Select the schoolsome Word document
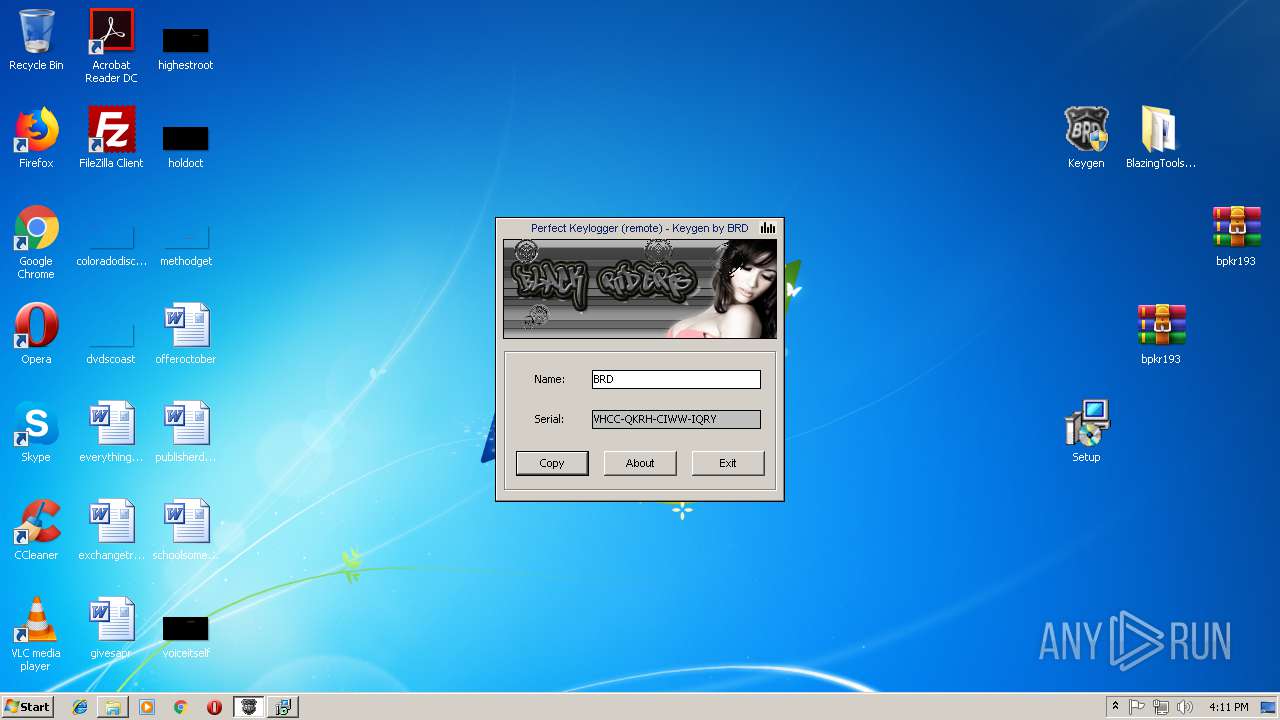This screenshot has width=1280, height=720. (x=186, y=530)
